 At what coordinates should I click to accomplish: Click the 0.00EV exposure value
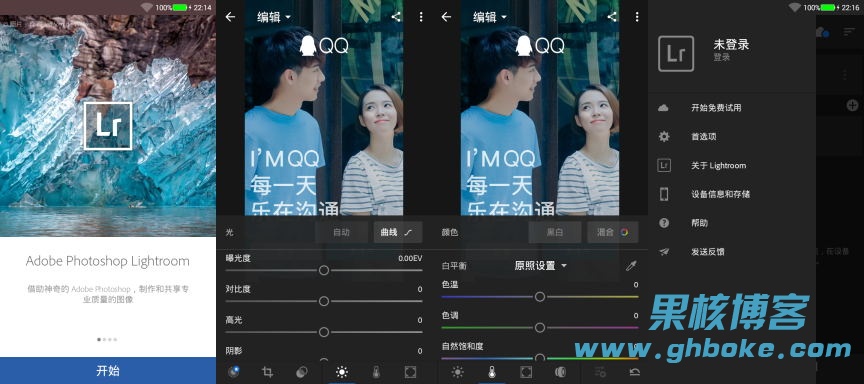[x=410, y=258]
